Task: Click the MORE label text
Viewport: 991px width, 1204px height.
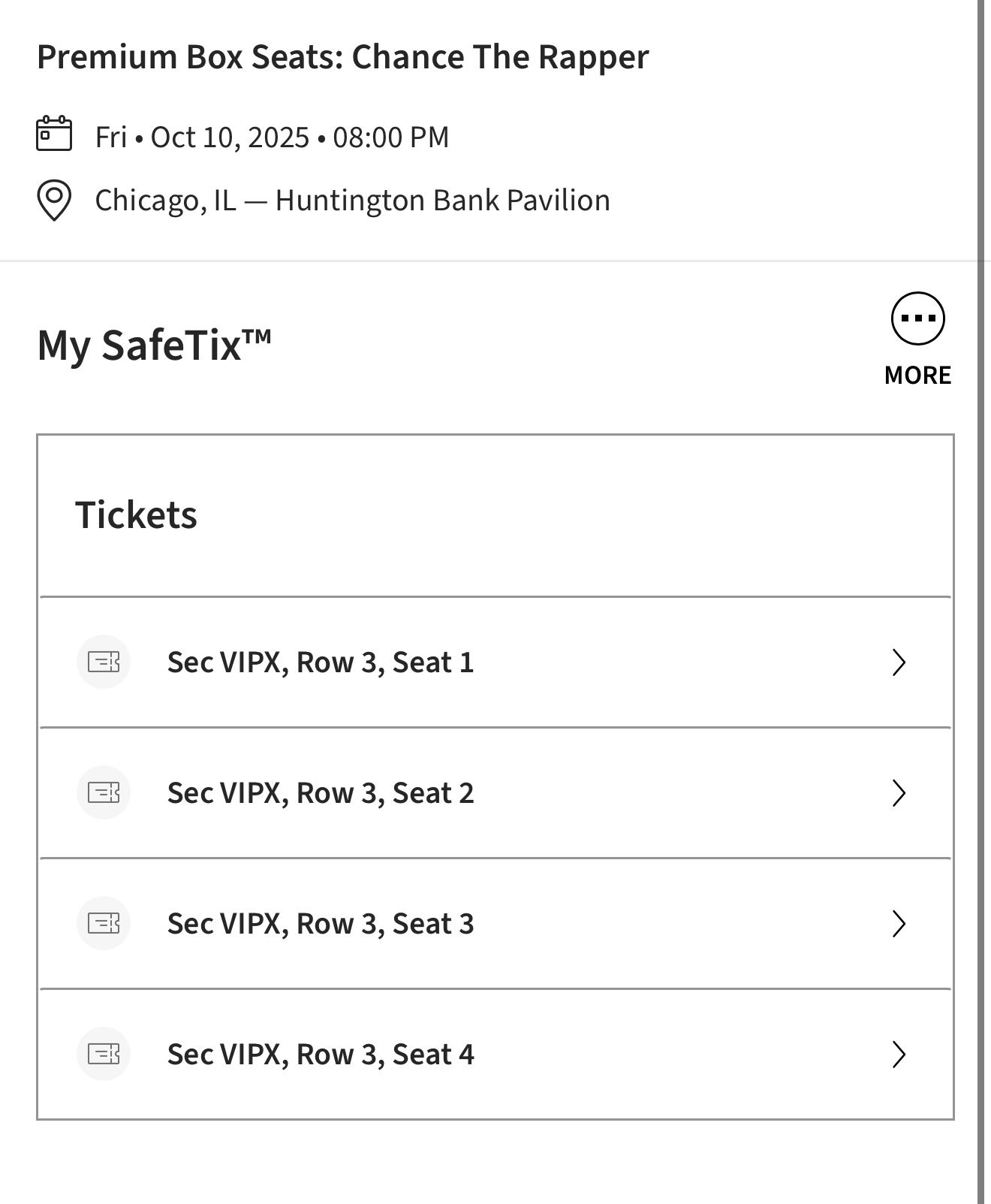Action: pos(917,375)
